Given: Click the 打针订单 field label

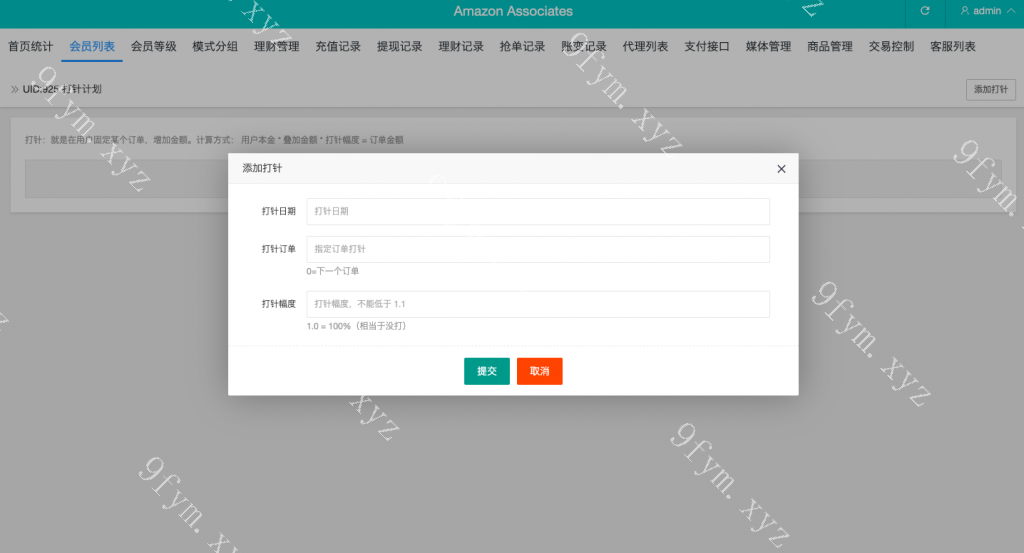Looking at the screenshot, I should point(279,249).
